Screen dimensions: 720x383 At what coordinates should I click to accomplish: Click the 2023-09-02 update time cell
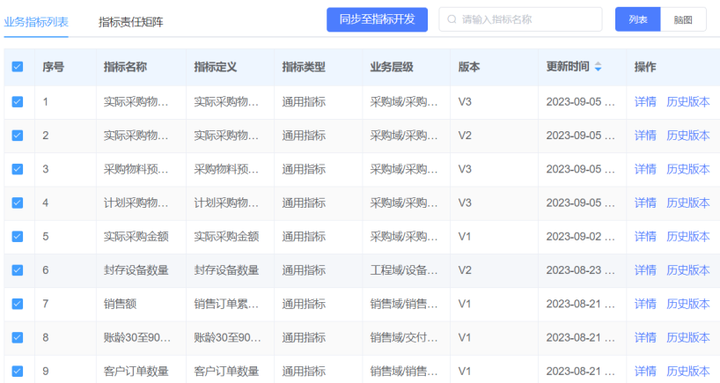[x=580, y=237]
